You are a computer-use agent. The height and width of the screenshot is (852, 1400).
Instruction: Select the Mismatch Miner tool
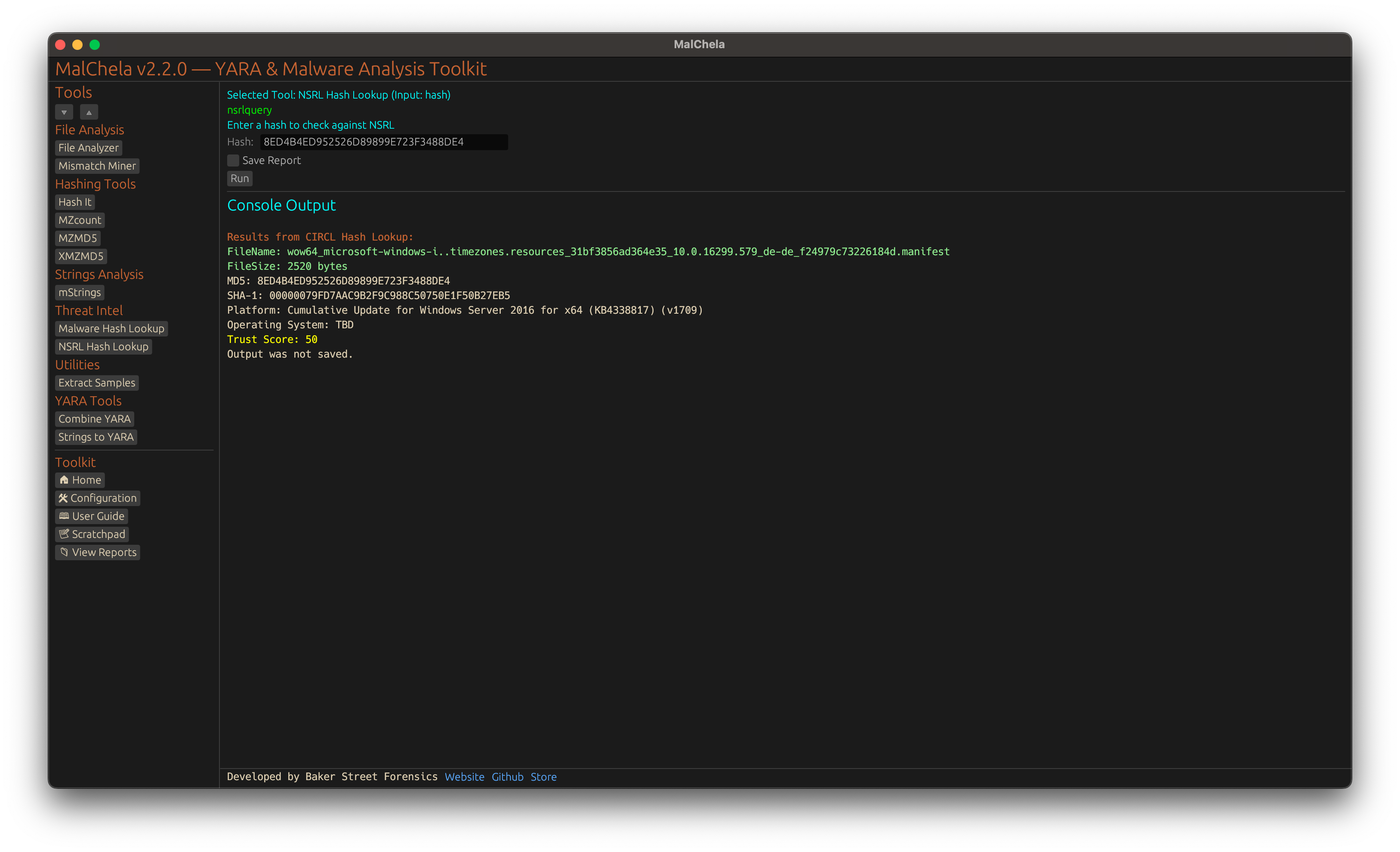[x=97, y=166]
